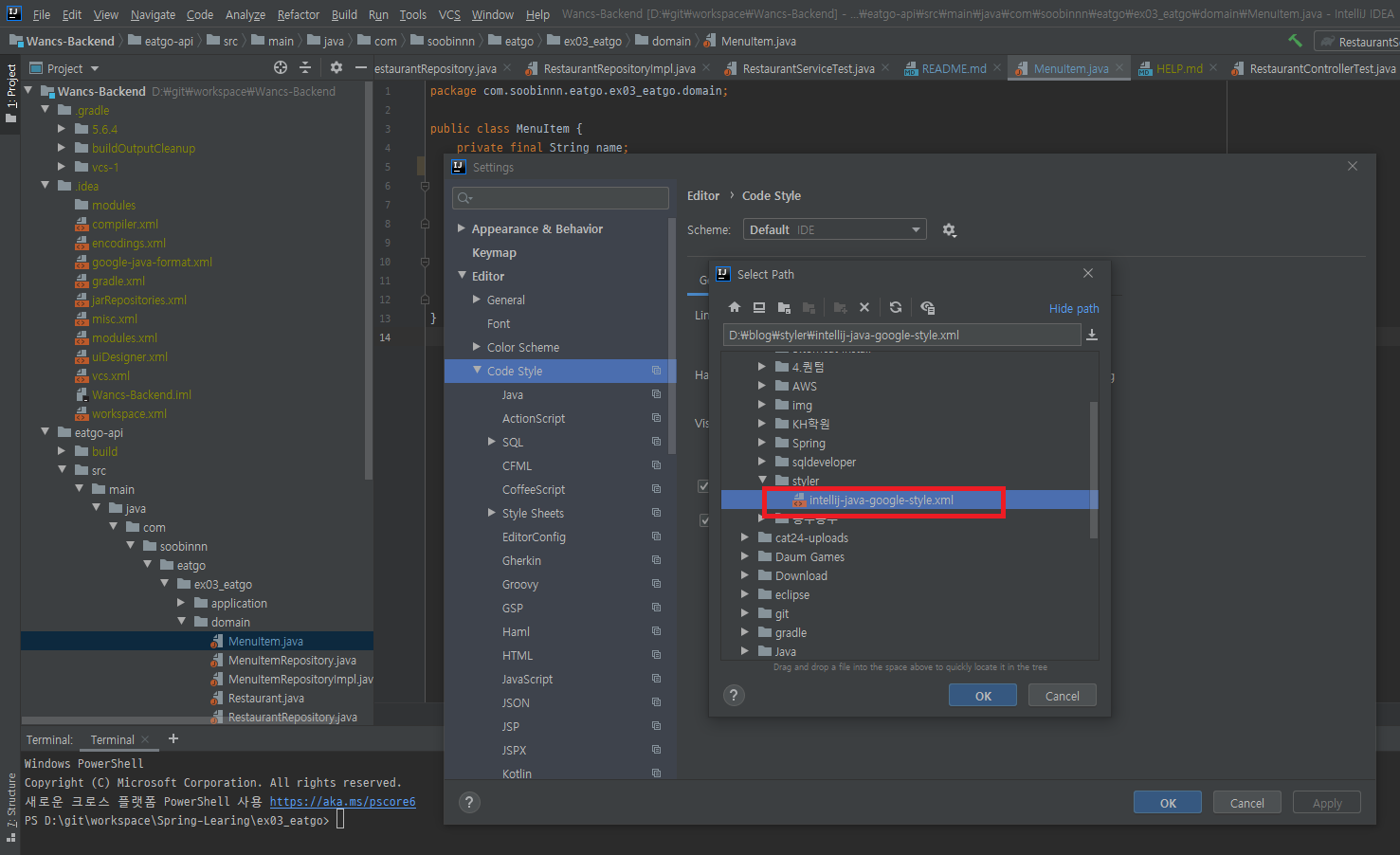This screenshot has height=855, width=1400.
Task: Click Hide path link
Action: (x=1074, y=308)
